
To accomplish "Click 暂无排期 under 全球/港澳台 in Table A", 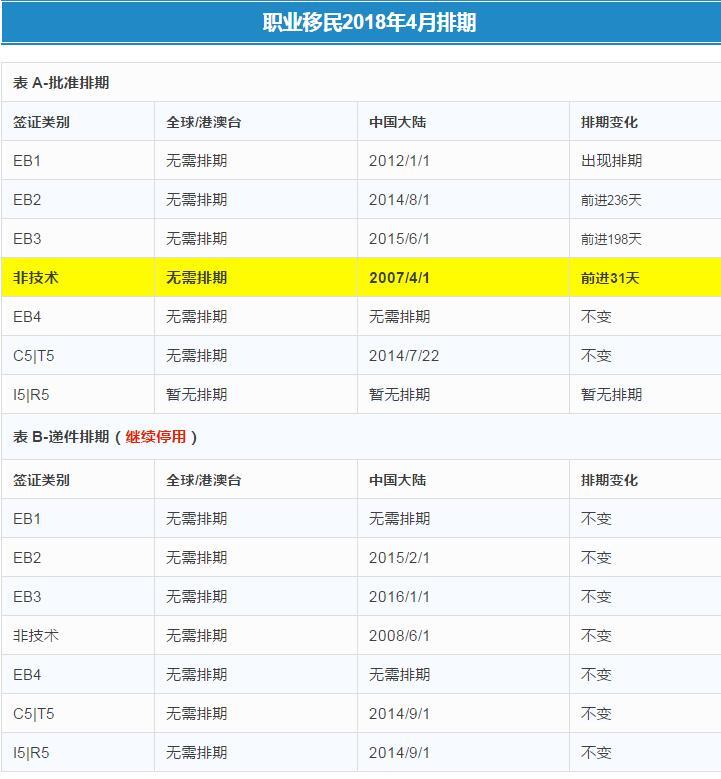I will (x=196, y=395).
